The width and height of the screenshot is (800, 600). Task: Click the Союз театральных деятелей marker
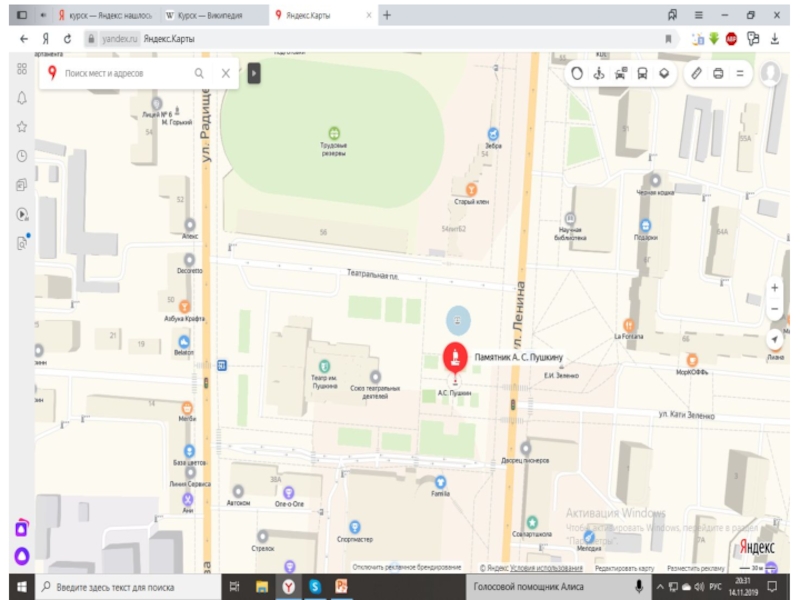click(376, 377)
